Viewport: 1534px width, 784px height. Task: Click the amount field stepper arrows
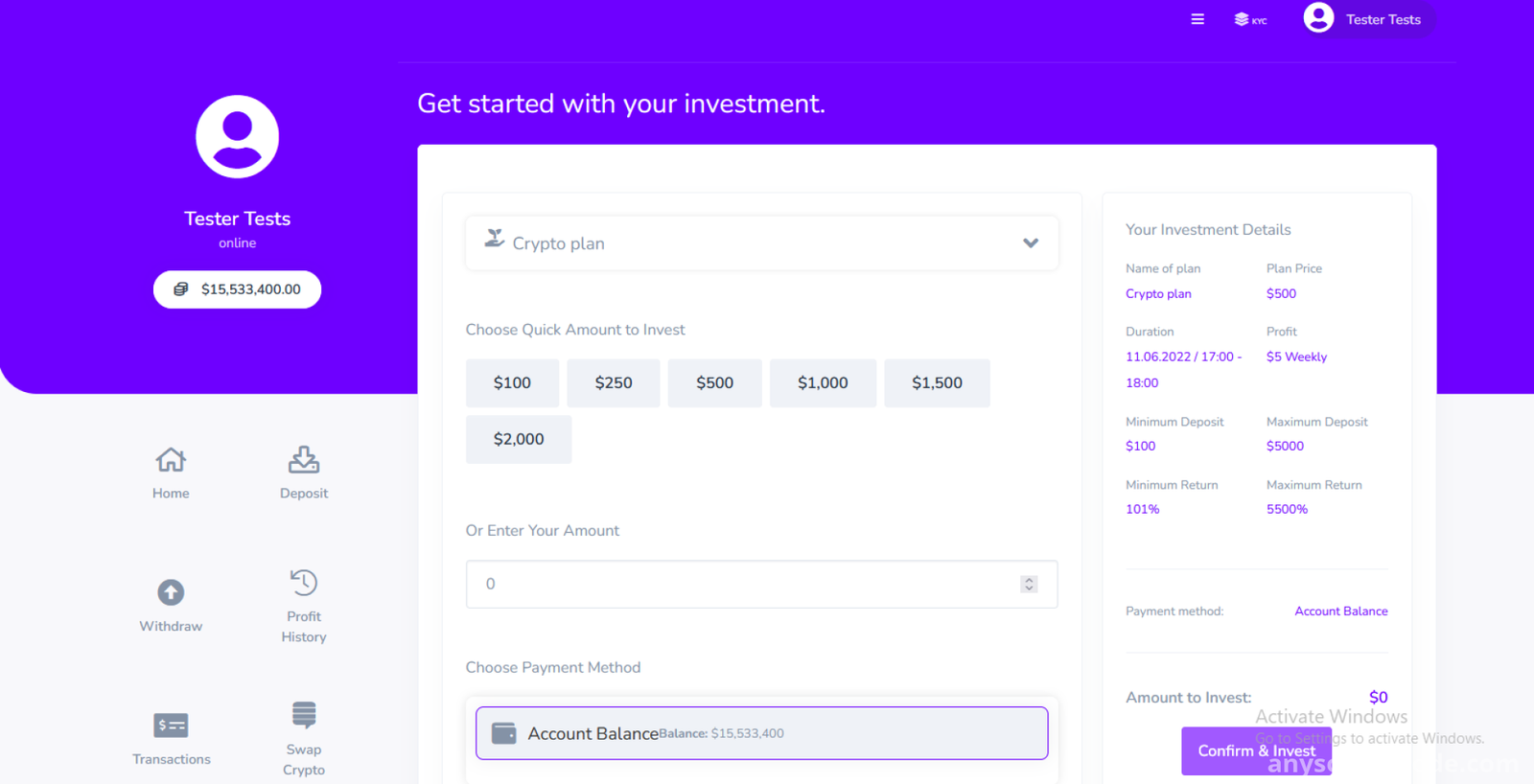tap(1029, 584)
